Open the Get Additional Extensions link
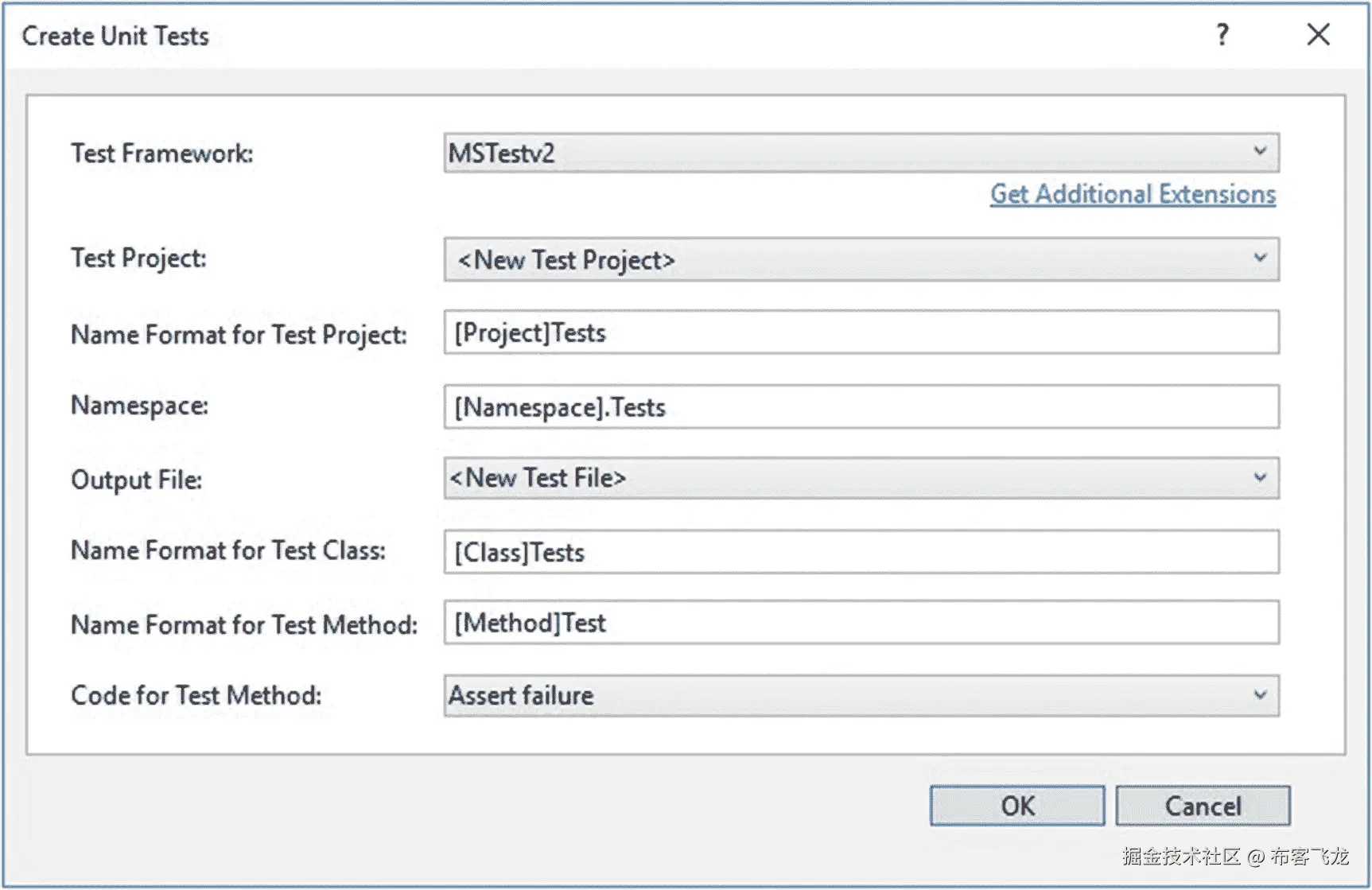This screenshot has width=1372, height=890. 1133,194
